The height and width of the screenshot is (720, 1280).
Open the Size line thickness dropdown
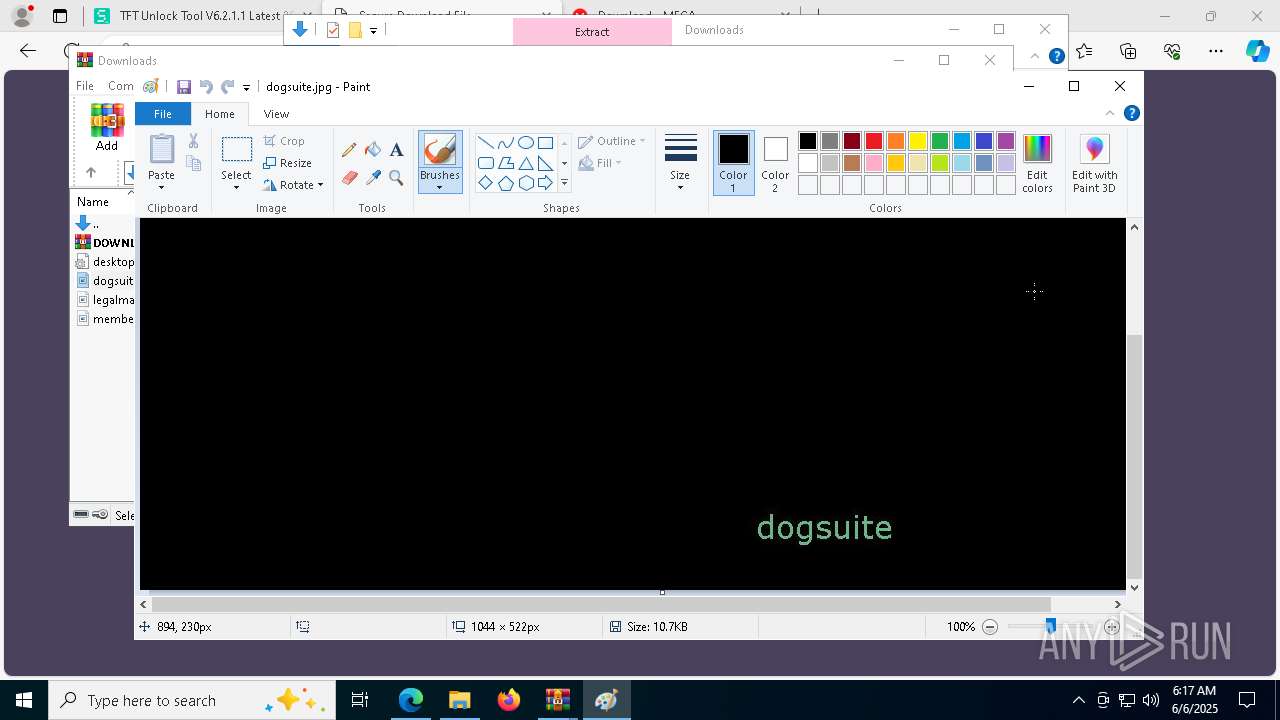(x=680, y=163)
